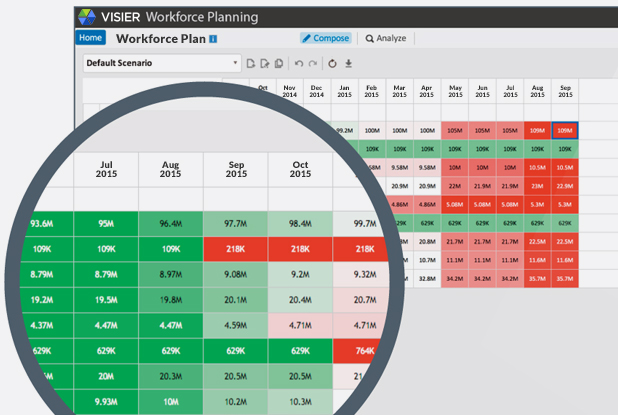Select the highlighted 109M cell under Sep 2015
This screenshot has width=618, height=415.
pos(565,130)
